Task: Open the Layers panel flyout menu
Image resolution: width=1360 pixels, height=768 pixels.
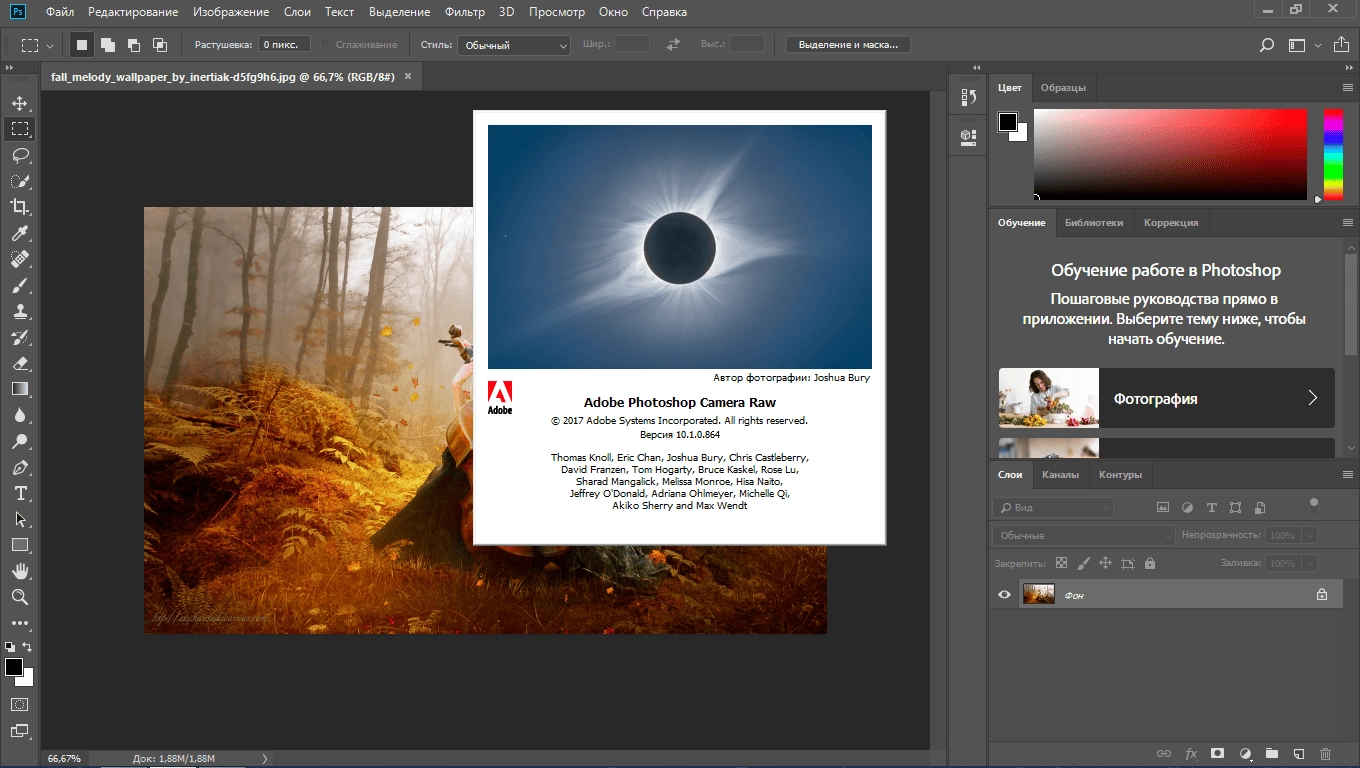Action: pos(1347,475)
